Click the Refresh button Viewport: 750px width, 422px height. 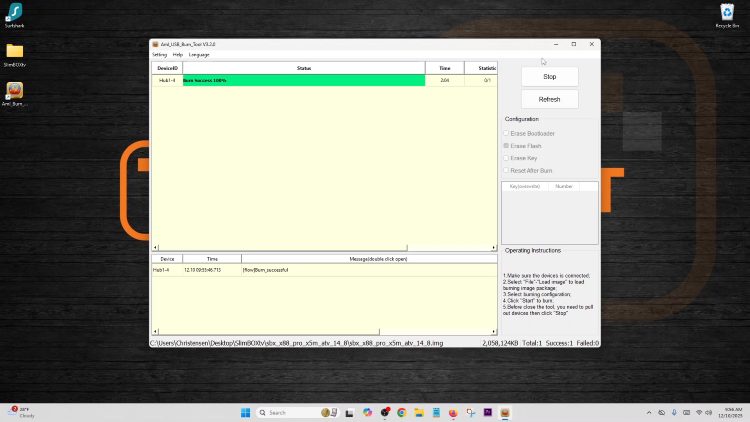coord(550,100)
